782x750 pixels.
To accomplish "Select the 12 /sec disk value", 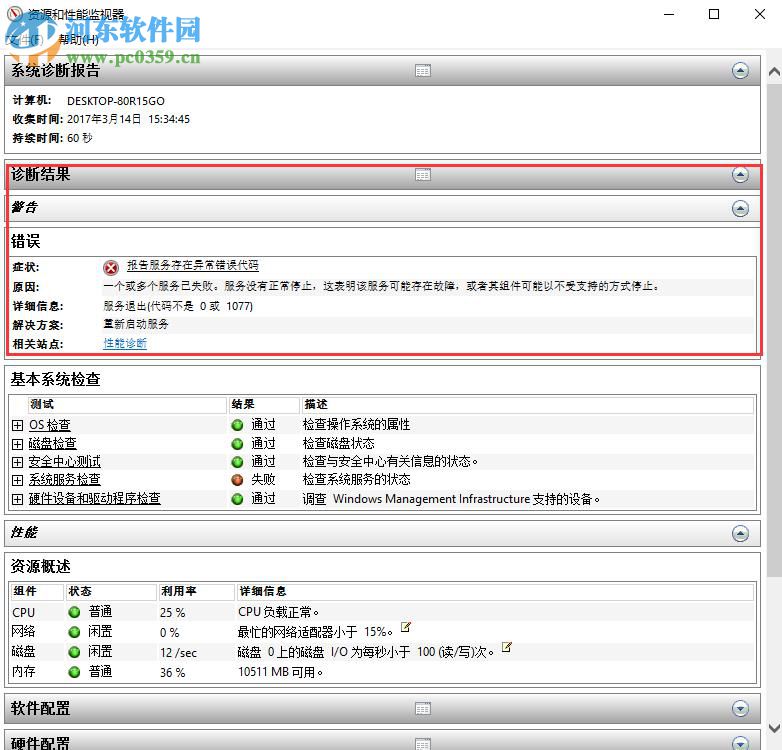I will pyautogui.click(x=178, y=652).
